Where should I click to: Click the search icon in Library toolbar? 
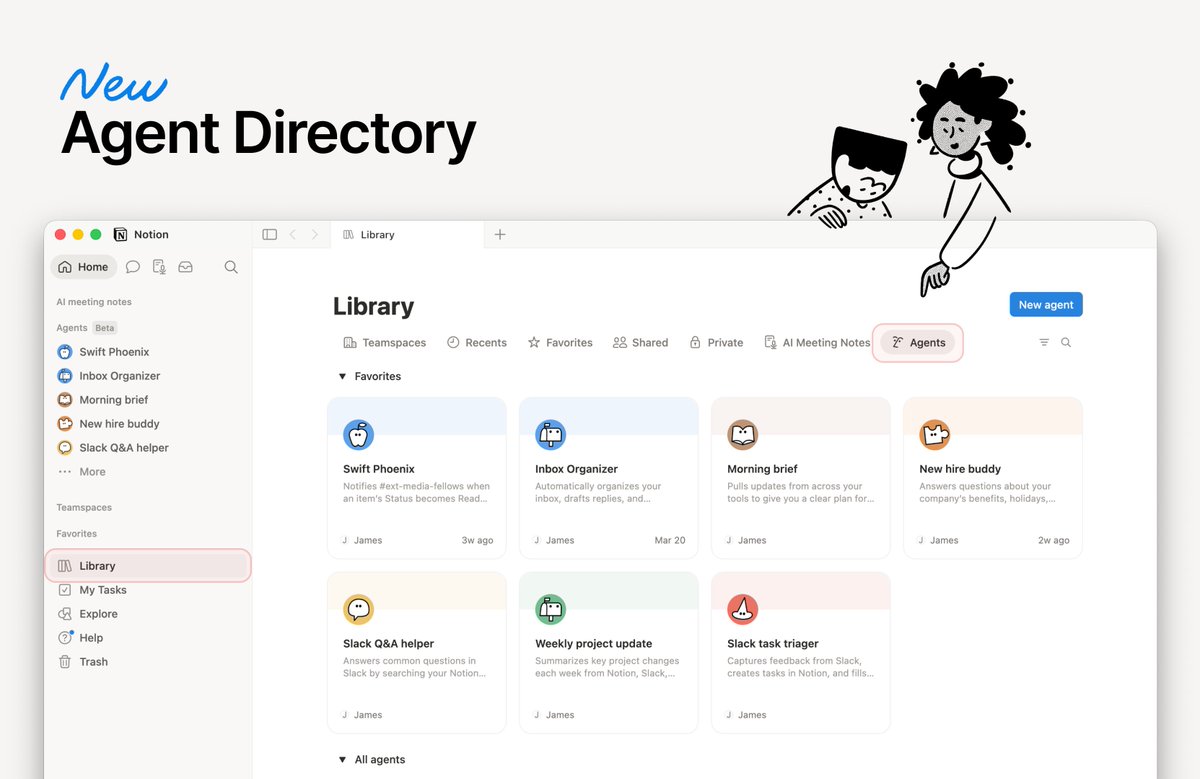coord(1066,343)
